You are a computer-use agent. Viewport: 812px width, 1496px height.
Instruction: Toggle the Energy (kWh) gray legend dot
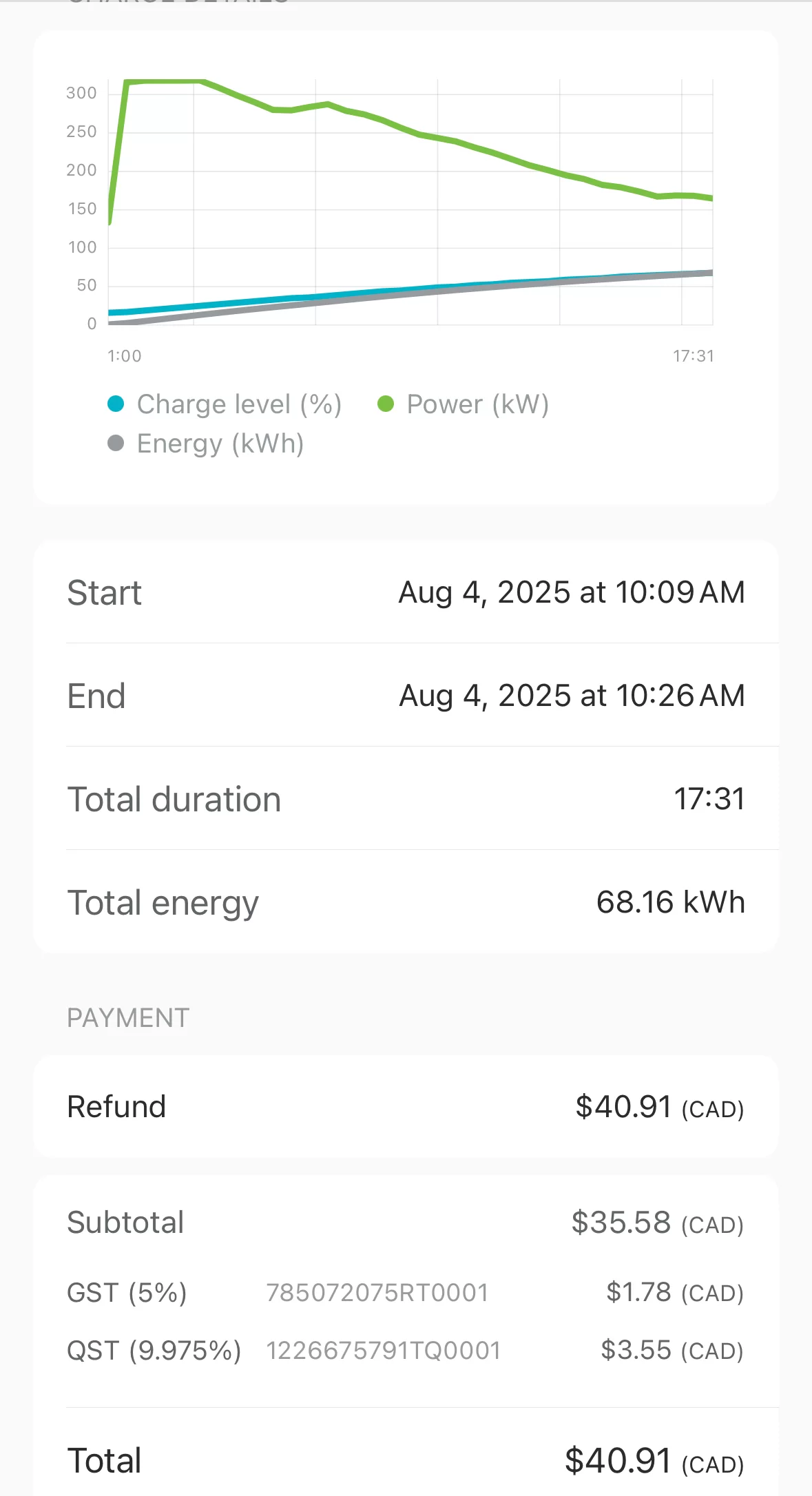click(116, 443)
